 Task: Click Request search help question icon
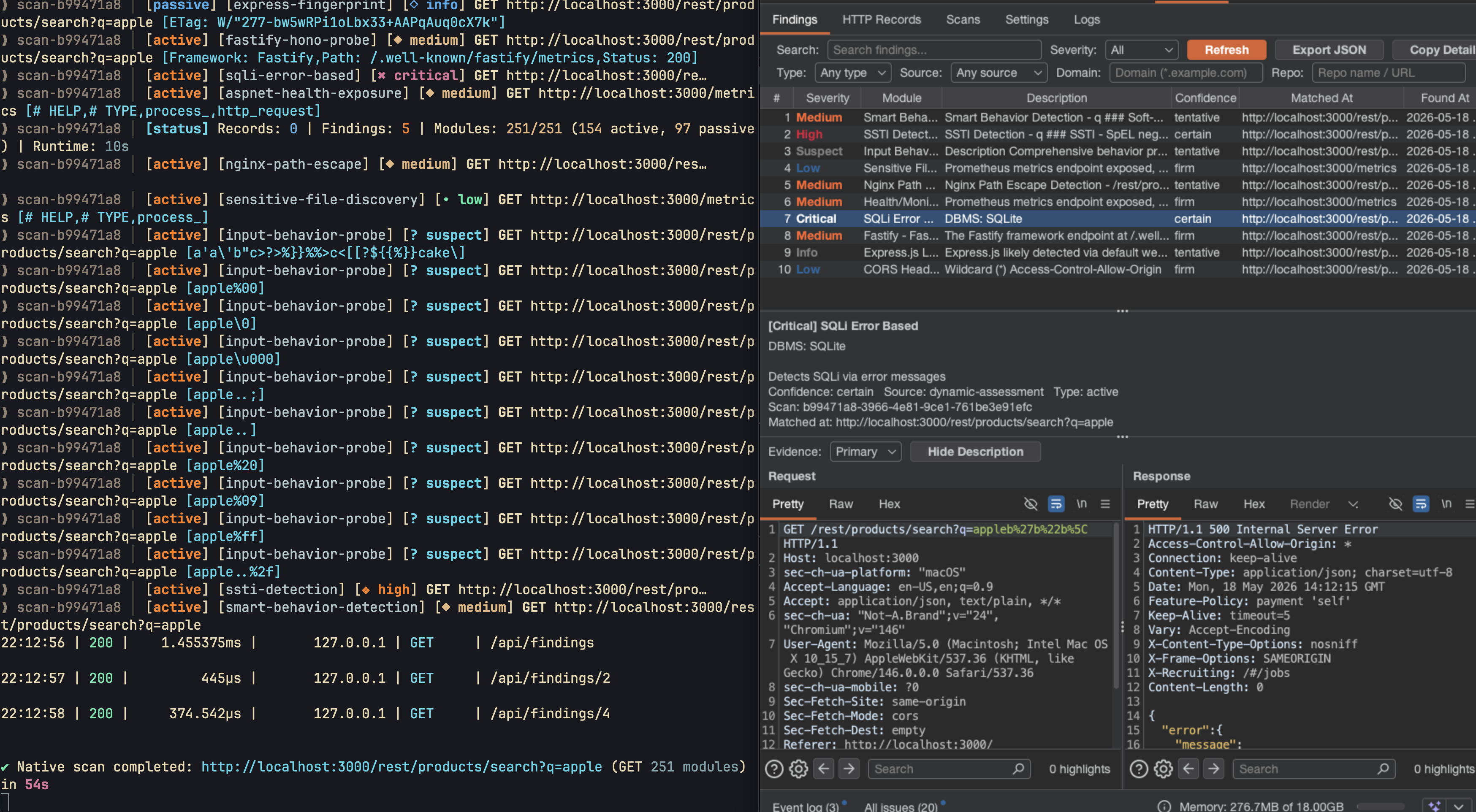pos(774,769)
